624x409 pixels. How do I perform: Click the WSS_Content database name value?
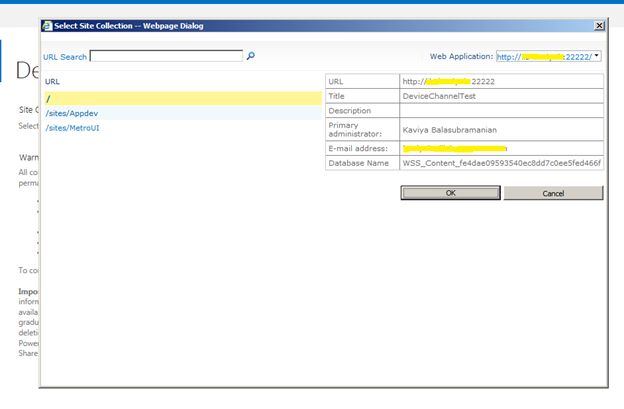(502, 163)
